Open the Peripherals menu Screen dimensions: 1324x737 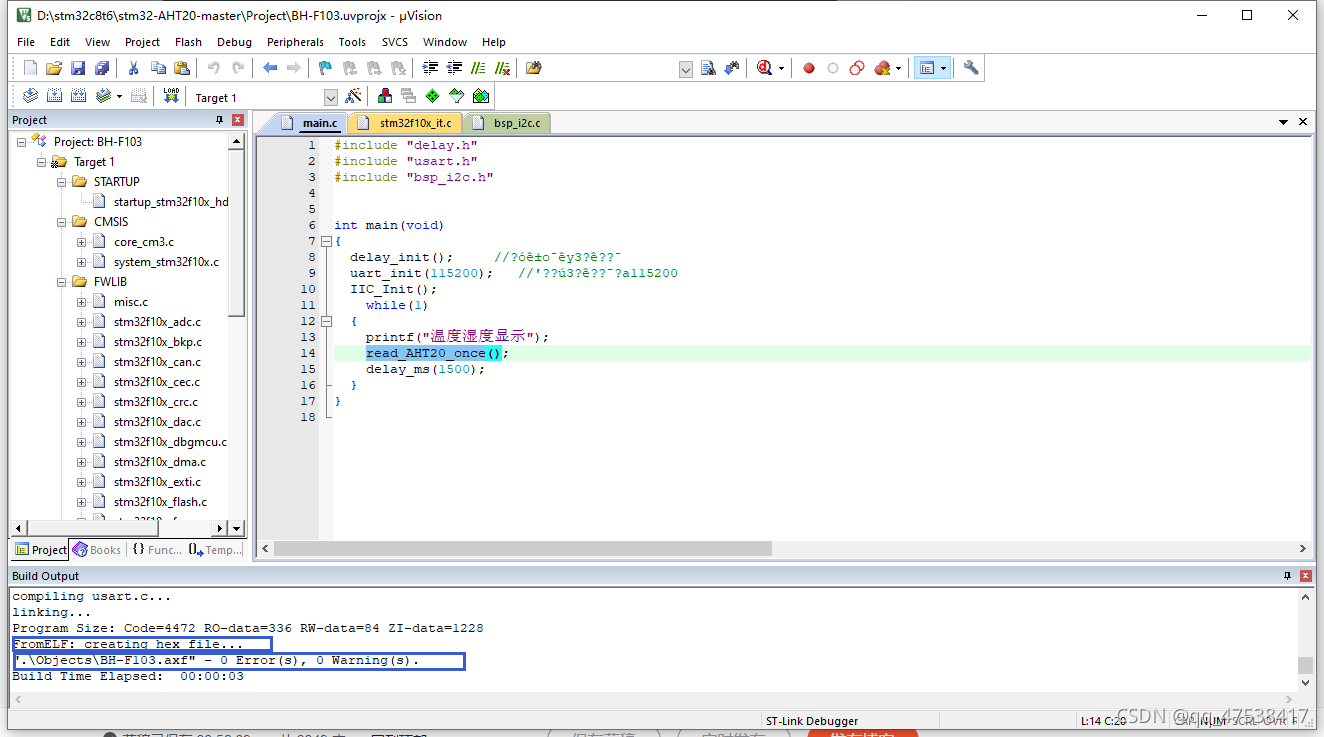tap(295, 42)
